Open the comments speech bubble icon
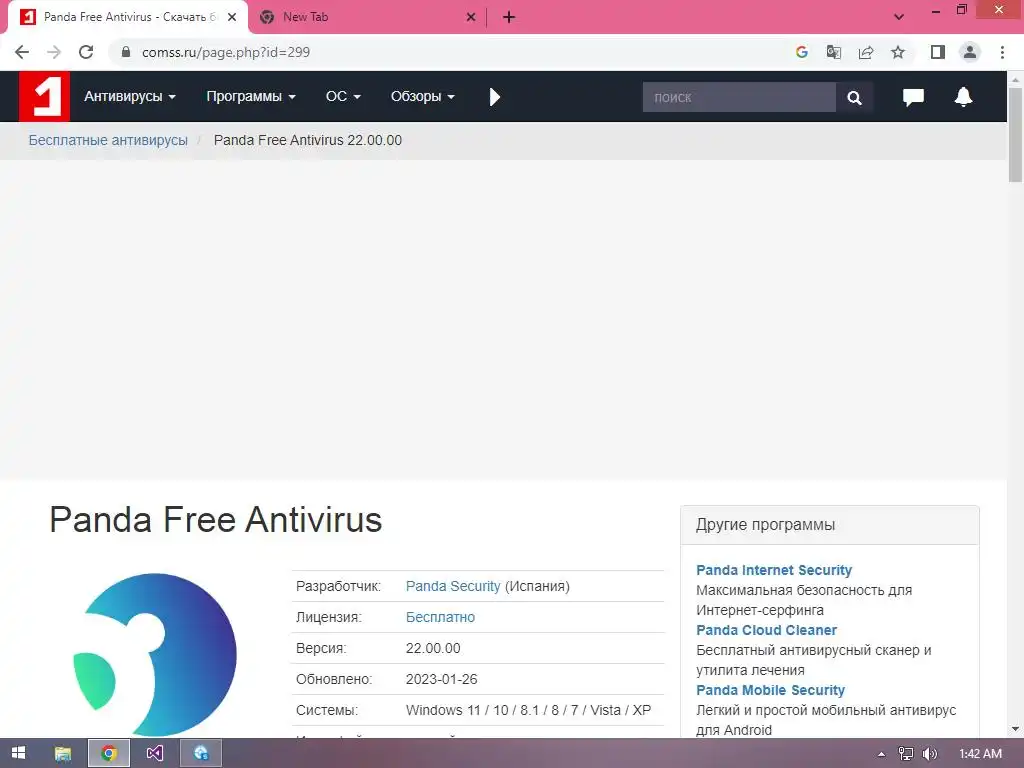This screenshot has height=768, width=1024. point(913,97)
